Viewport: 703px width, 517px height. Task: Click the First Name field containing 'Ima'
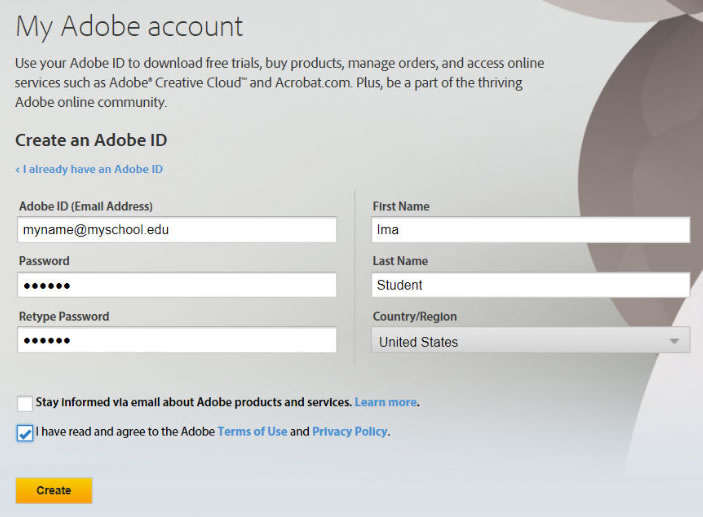tap(531, 230)
